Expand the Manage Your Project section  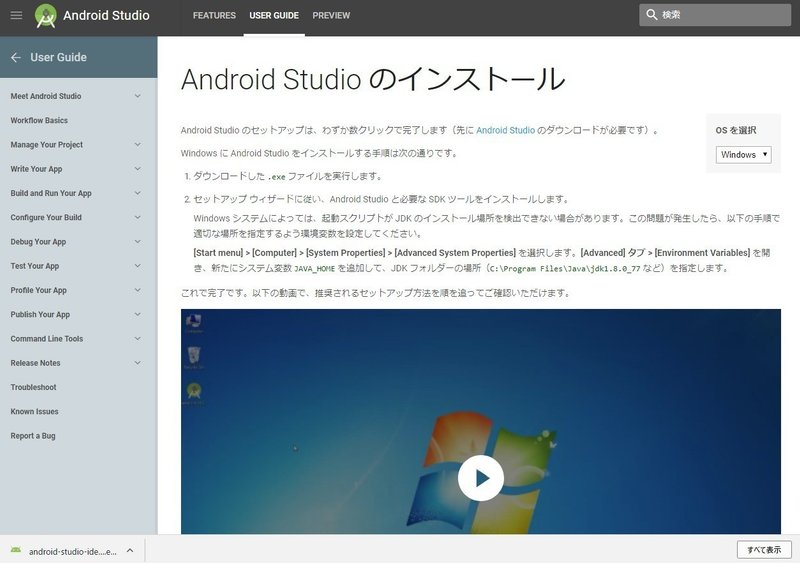pyautogui.click(x=138, y=144)
